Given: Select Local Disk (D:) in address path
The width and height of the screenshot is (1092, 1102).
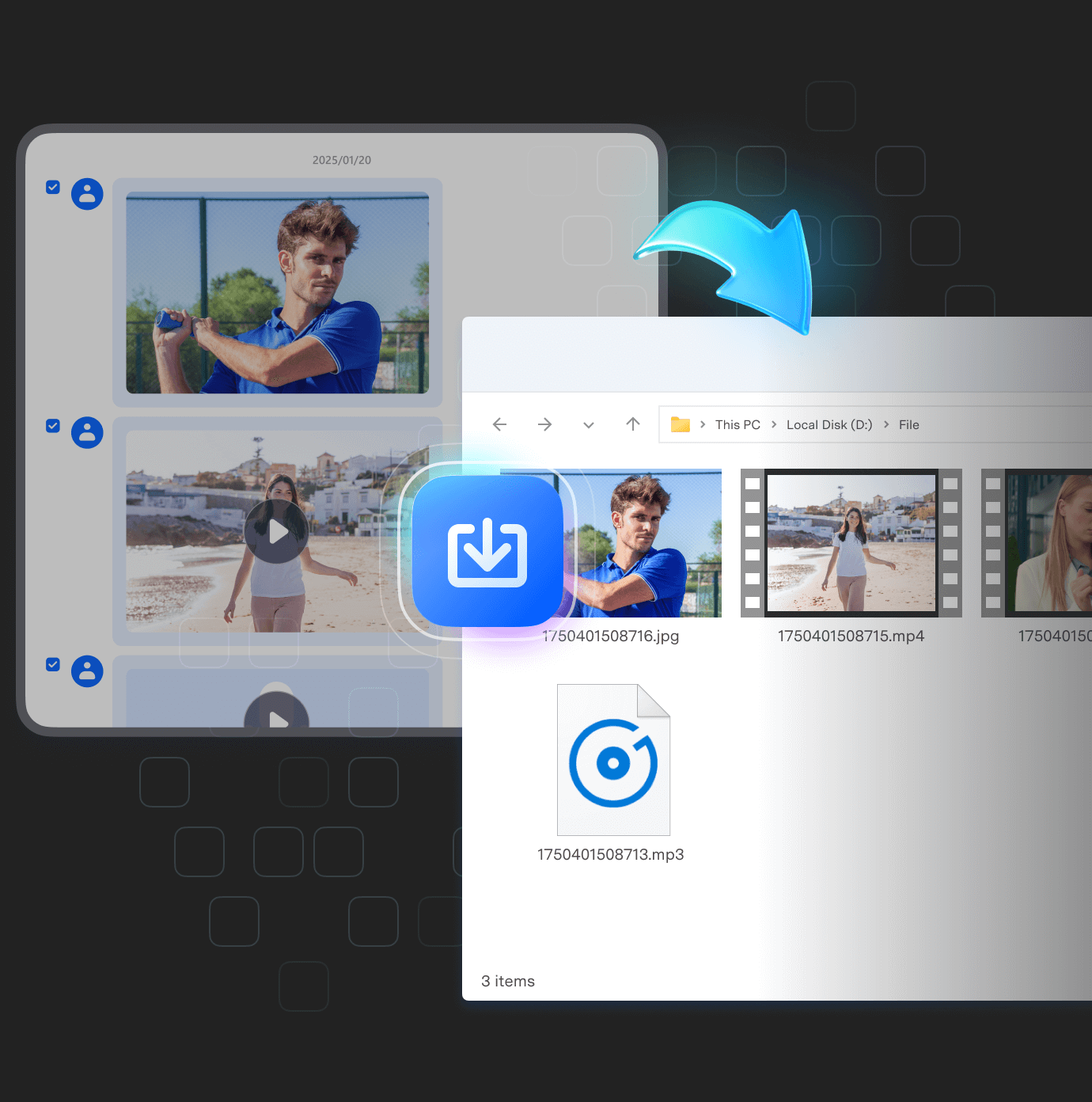Looking at the screenshot, I should tap(829, 424).
